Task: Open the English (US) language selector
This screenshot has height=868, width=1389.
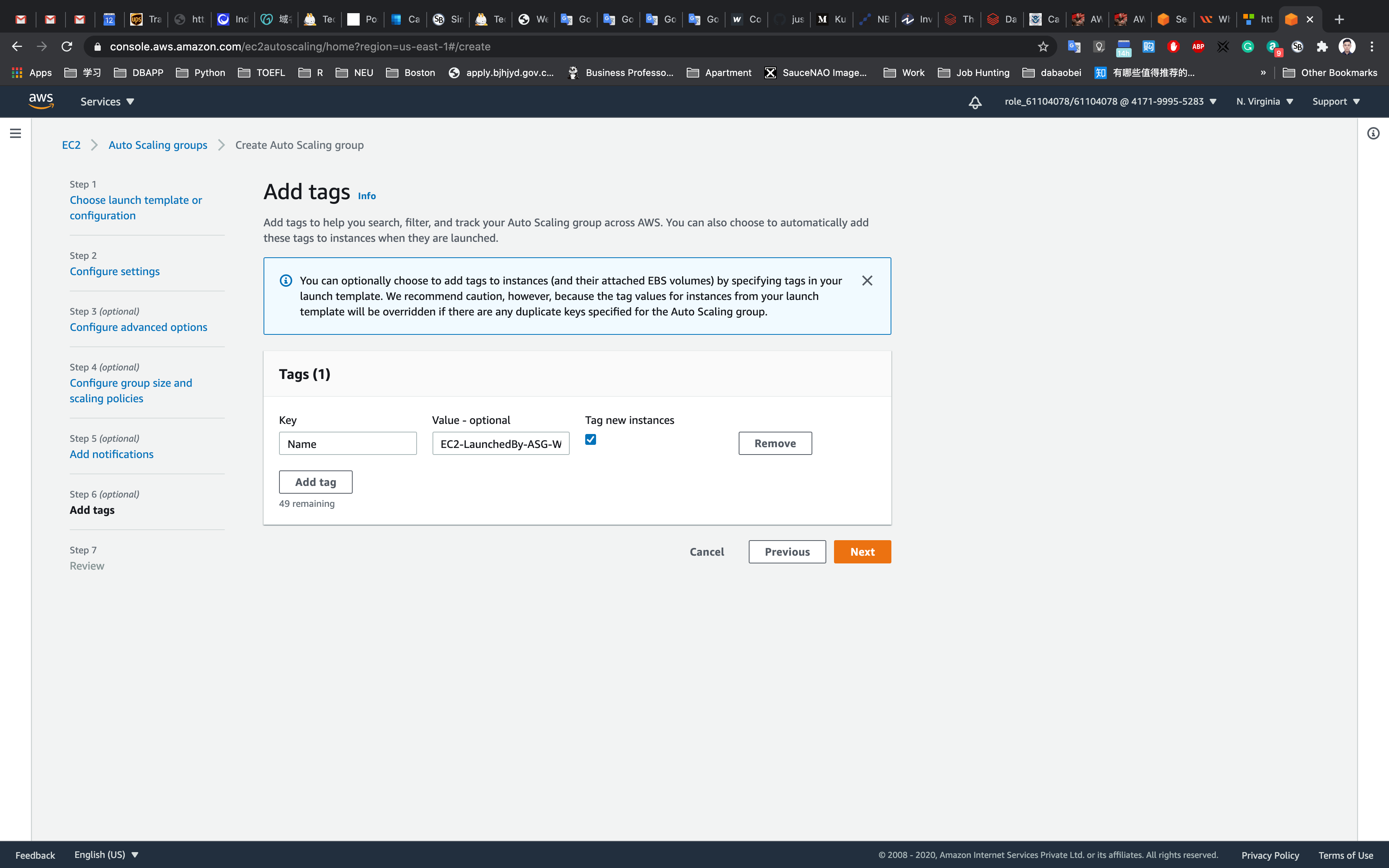Action: (x=106, y=854)
